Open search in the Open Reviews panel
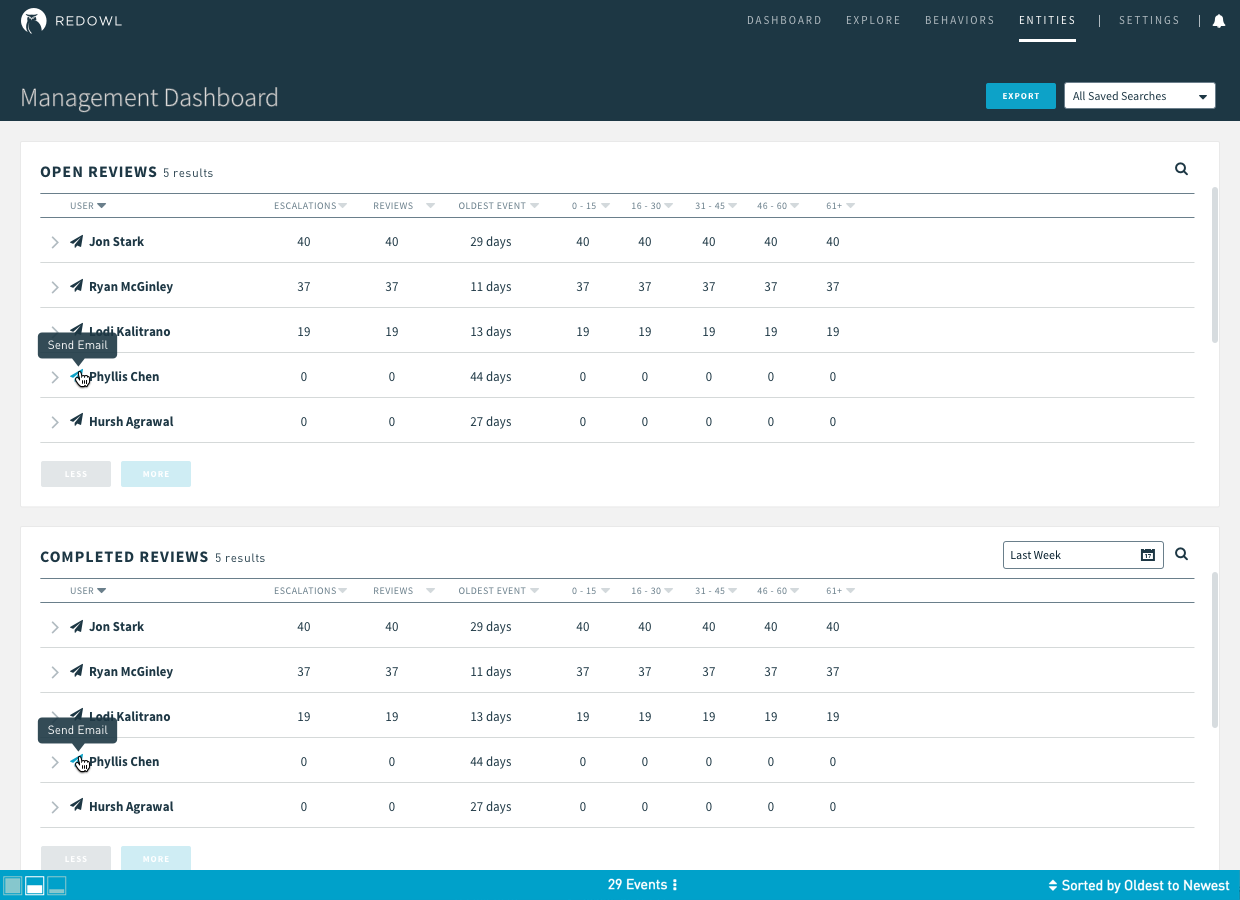Viewport: 1240px width, 900px height. point(1181,169)
